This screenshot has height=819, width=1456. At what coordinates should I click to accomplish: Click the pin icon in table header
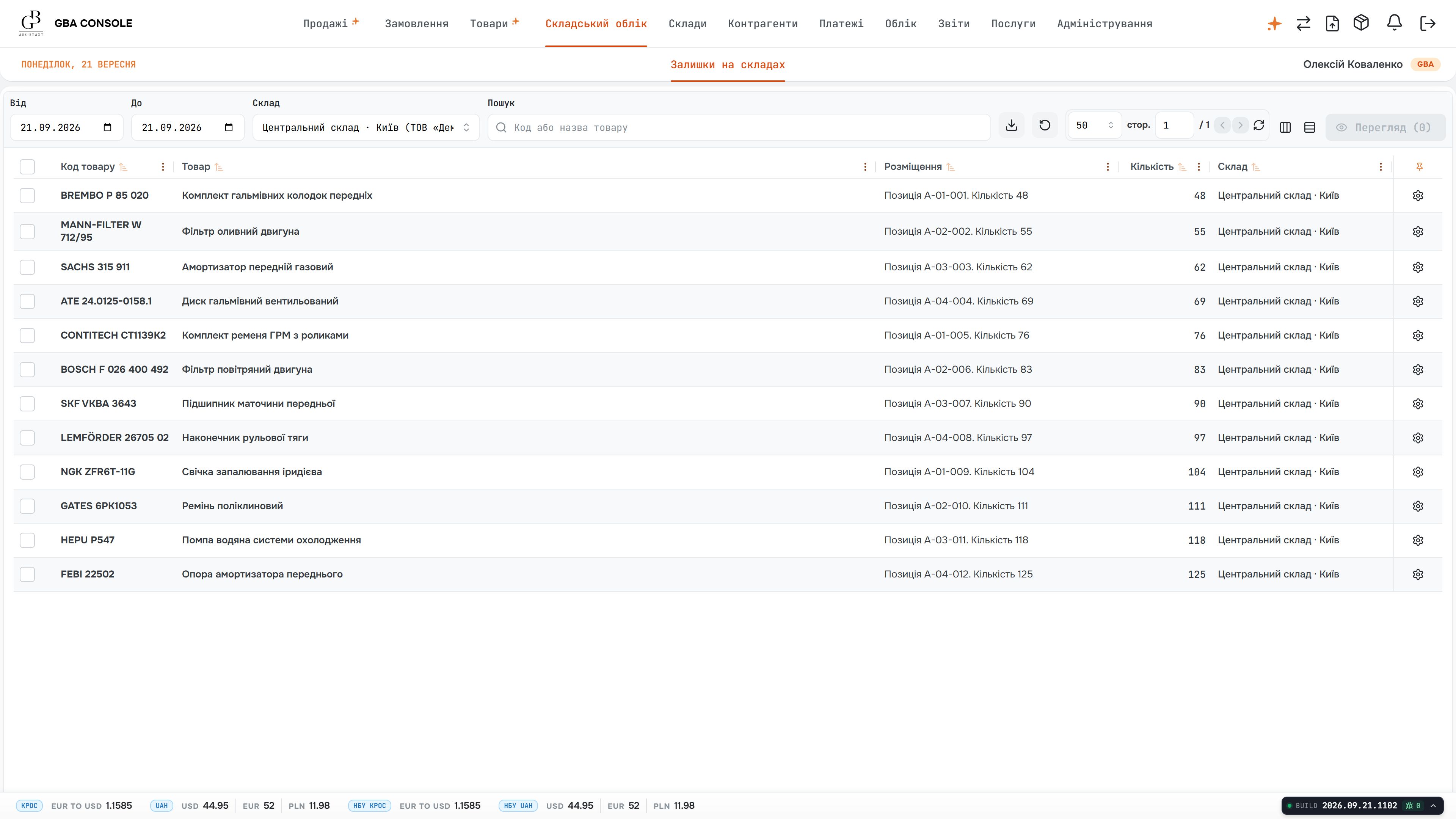click(x=1419, y=167)
